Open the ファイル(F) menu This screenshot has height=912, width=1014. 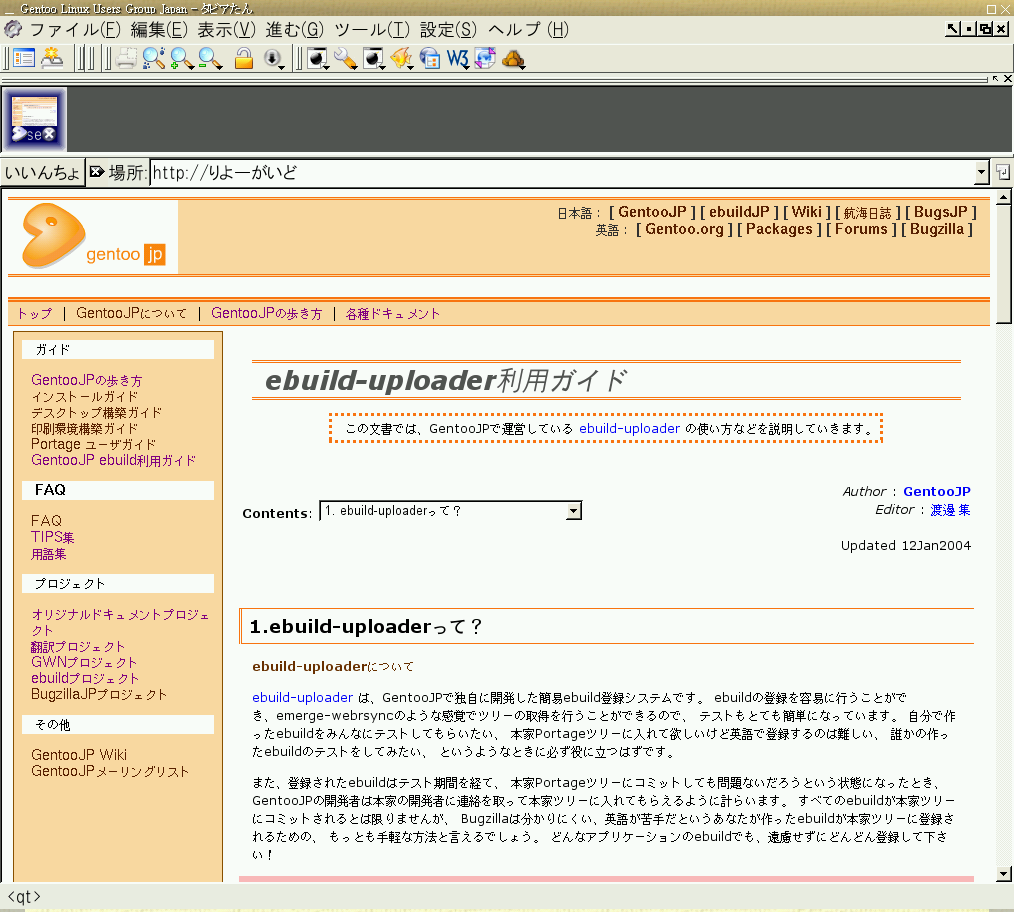pyautogui.click(x=75, y=30)
